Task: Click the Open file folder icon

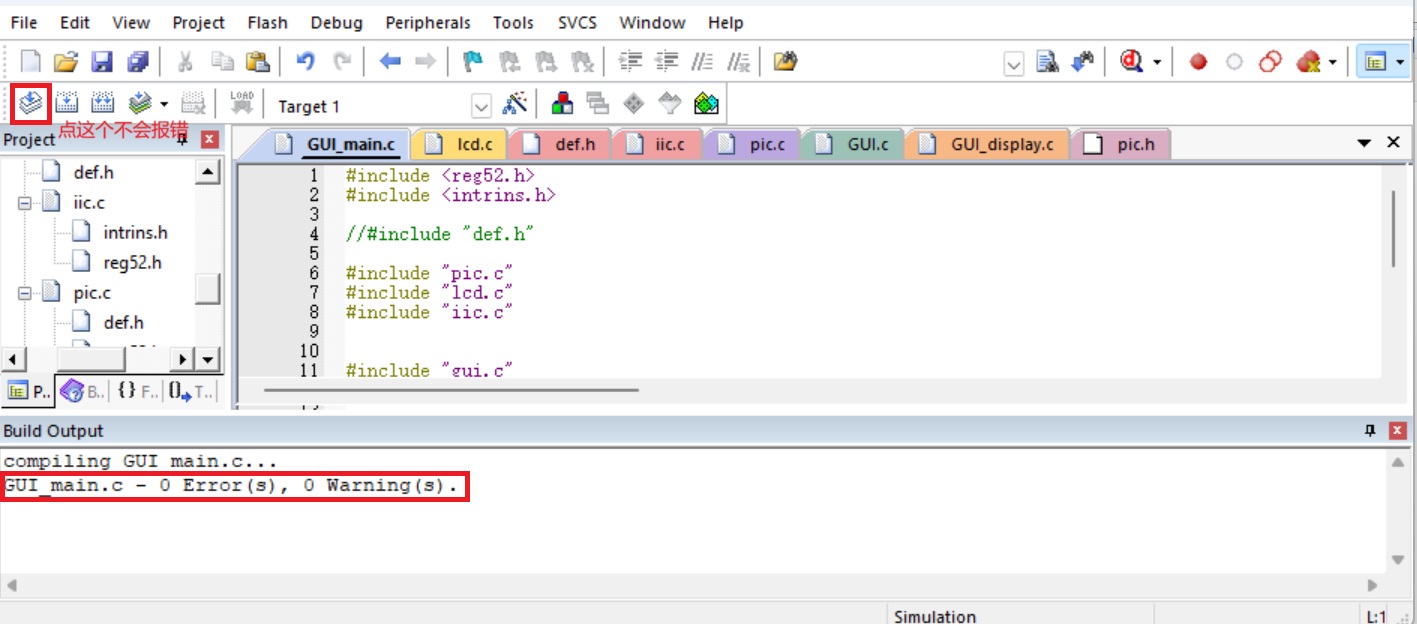Action: 66,62
